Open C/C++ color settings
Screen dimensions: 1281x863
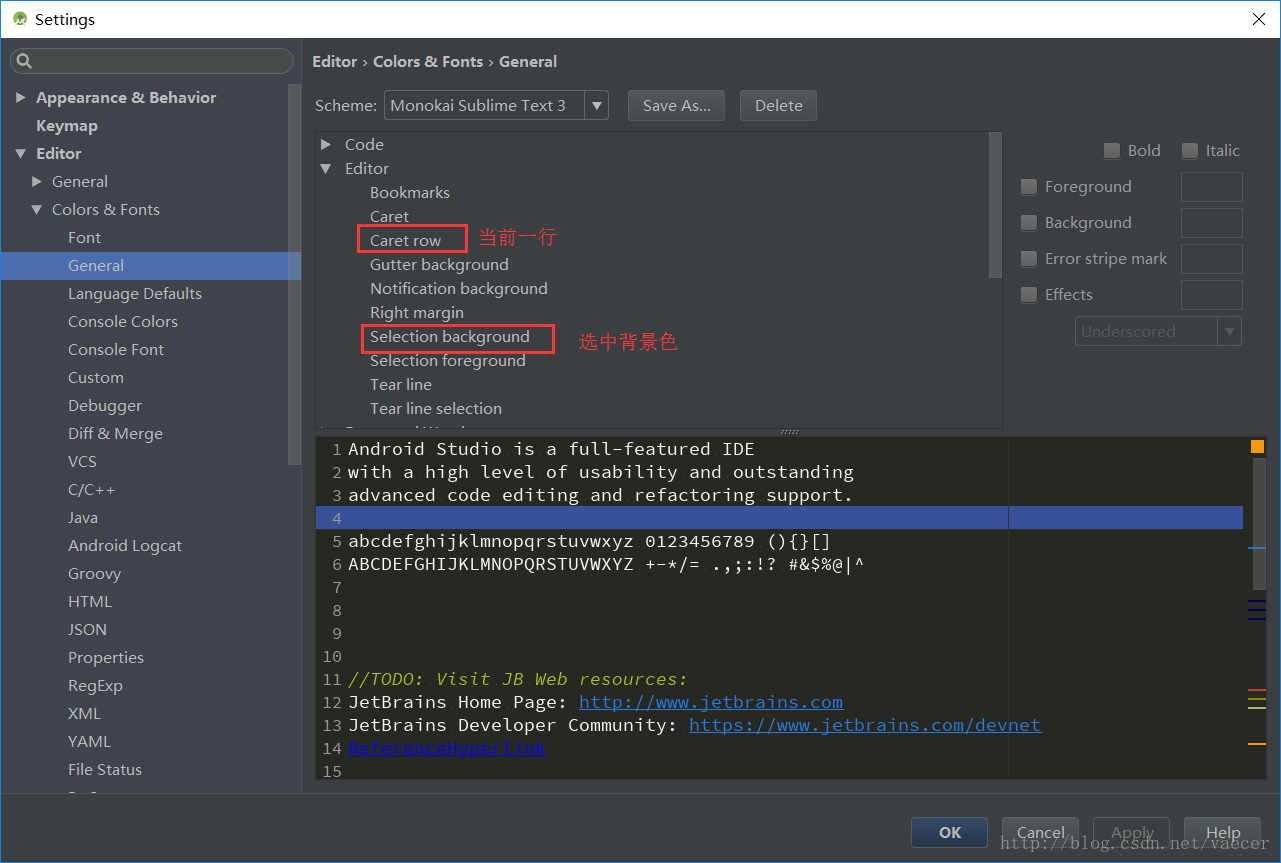[91, 489]
